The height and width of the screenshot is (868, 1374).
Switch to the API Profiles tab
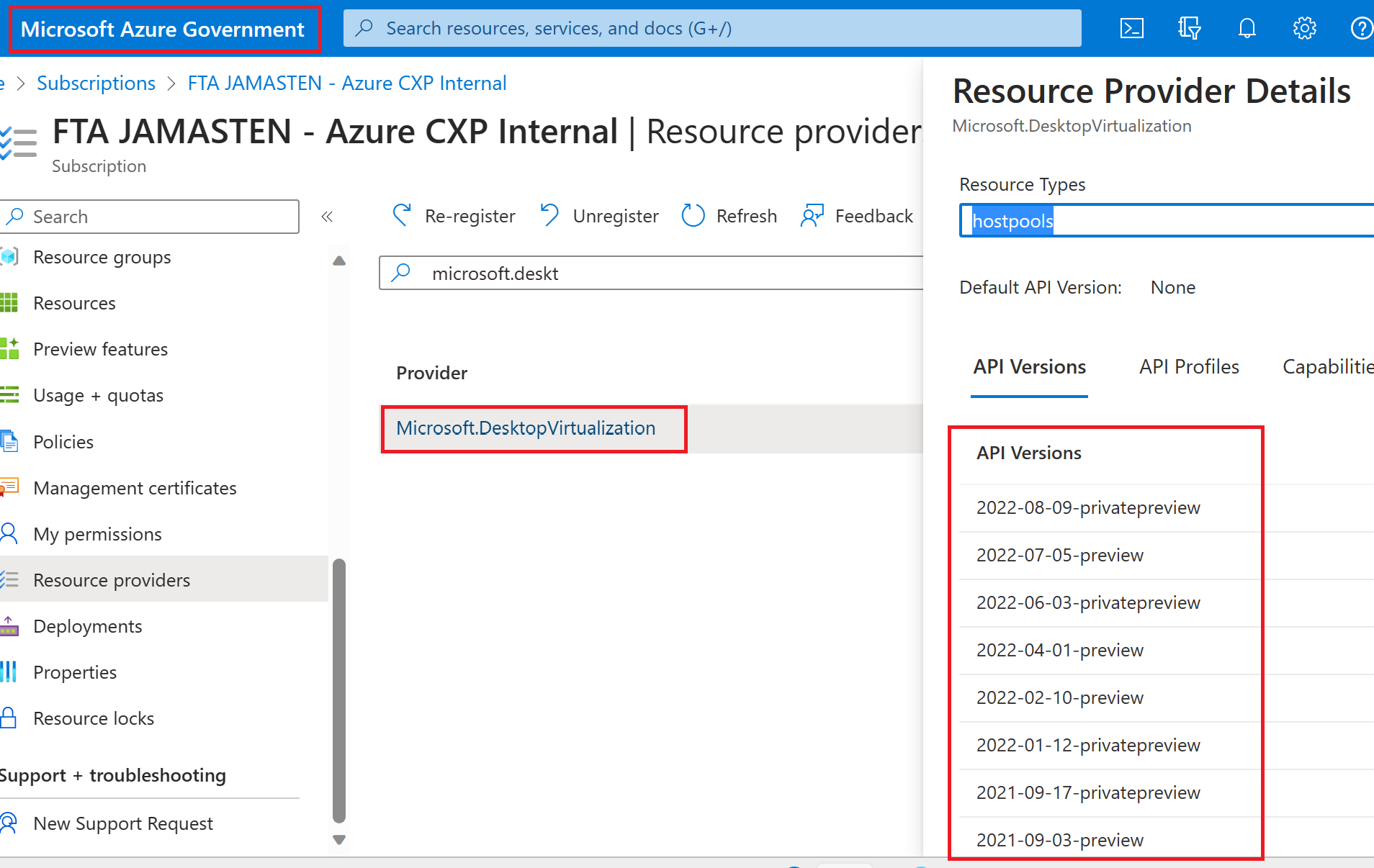click(x=1189, y=366)
